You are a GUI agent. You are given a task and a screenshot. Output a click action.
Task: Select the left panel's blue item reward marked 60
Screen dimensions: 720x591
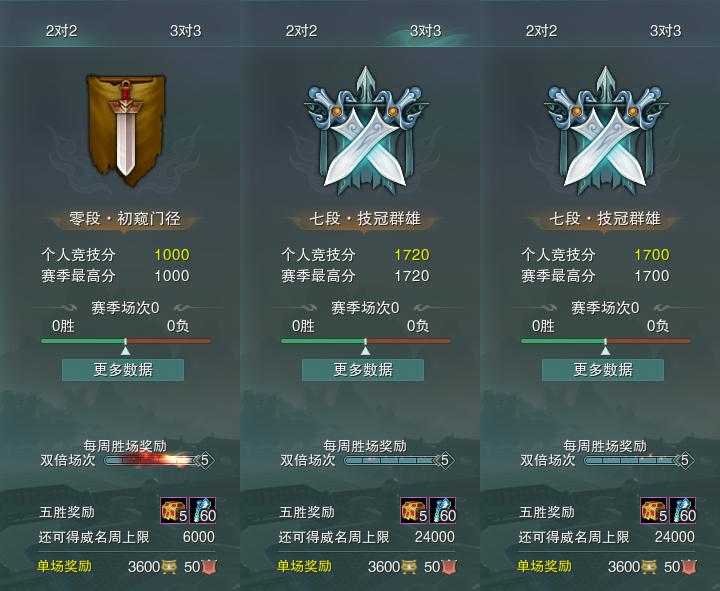point(202,510)
